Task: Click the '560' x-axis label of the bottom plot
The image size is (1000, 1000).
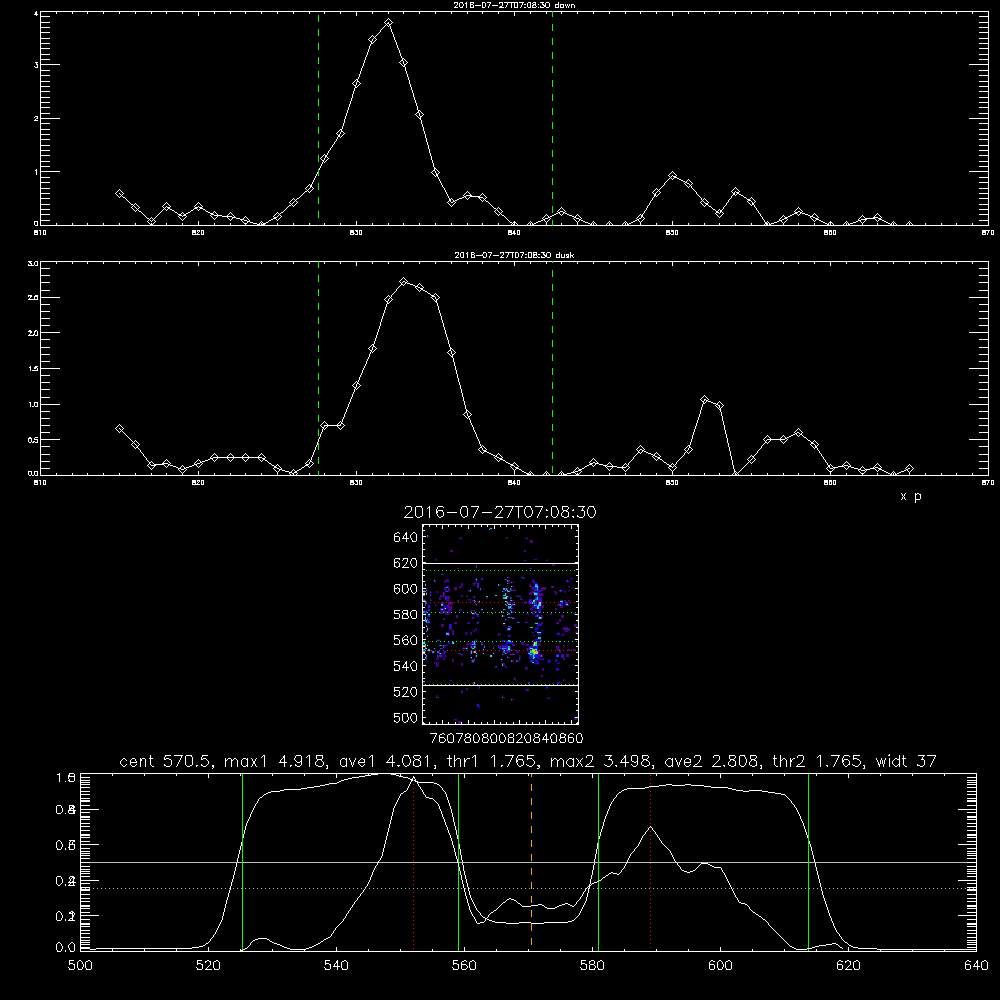Action: click(464, 966)
